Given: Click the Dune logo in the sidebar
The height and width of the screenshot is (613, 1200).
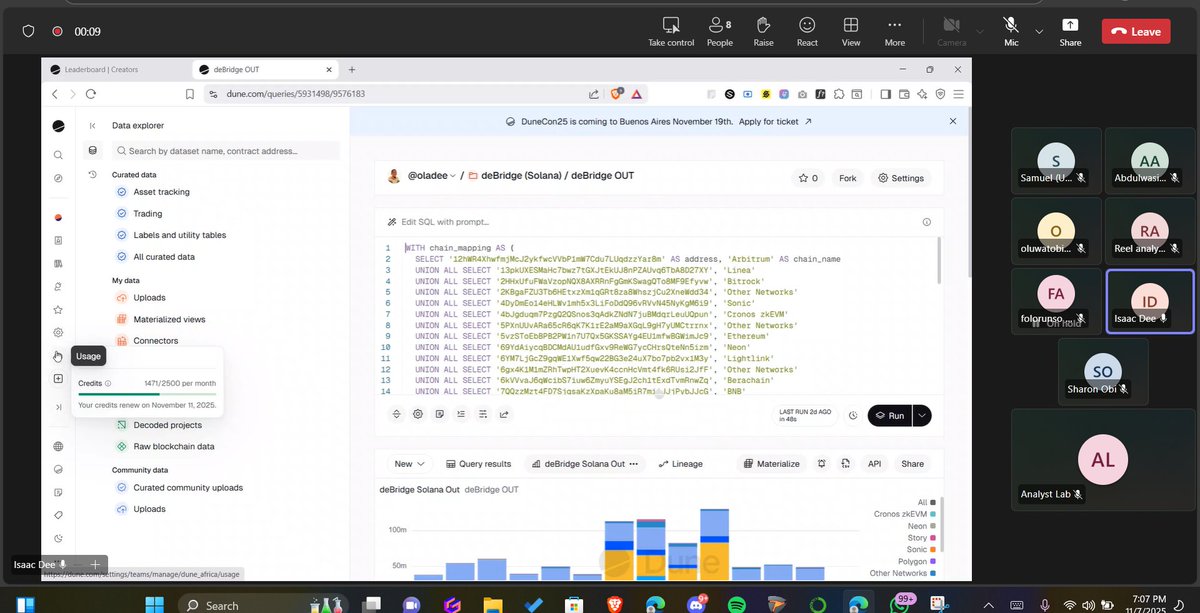Looking at the screenshot, I should (58, 125).
